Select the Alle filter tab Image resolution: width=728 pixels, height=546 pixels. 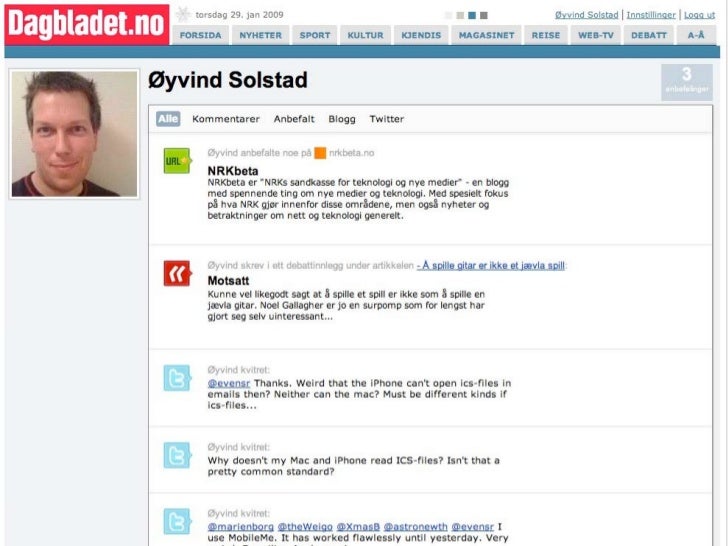point(168,119)
